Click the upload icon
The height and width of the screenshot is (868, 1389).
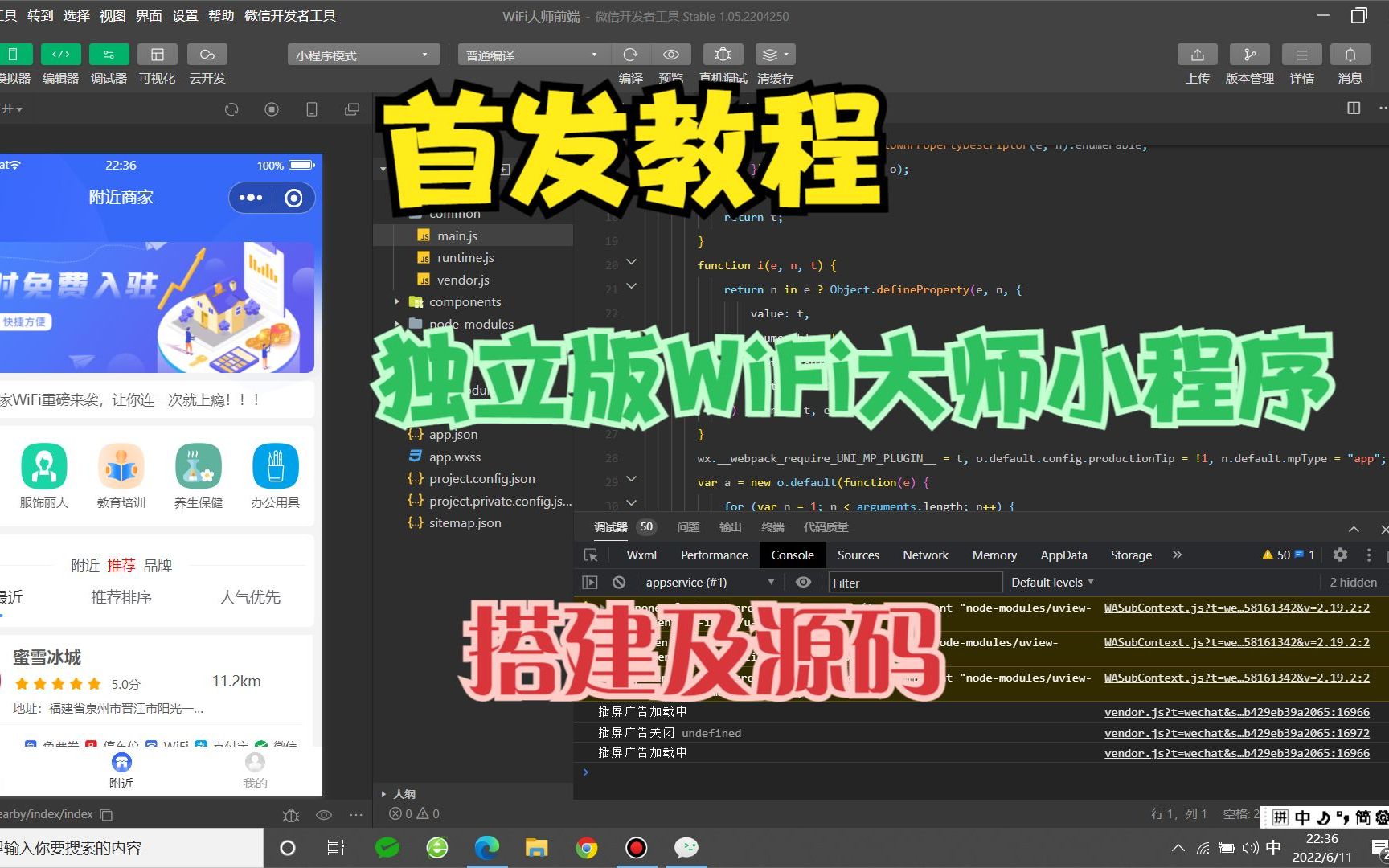click(1198, 55)
